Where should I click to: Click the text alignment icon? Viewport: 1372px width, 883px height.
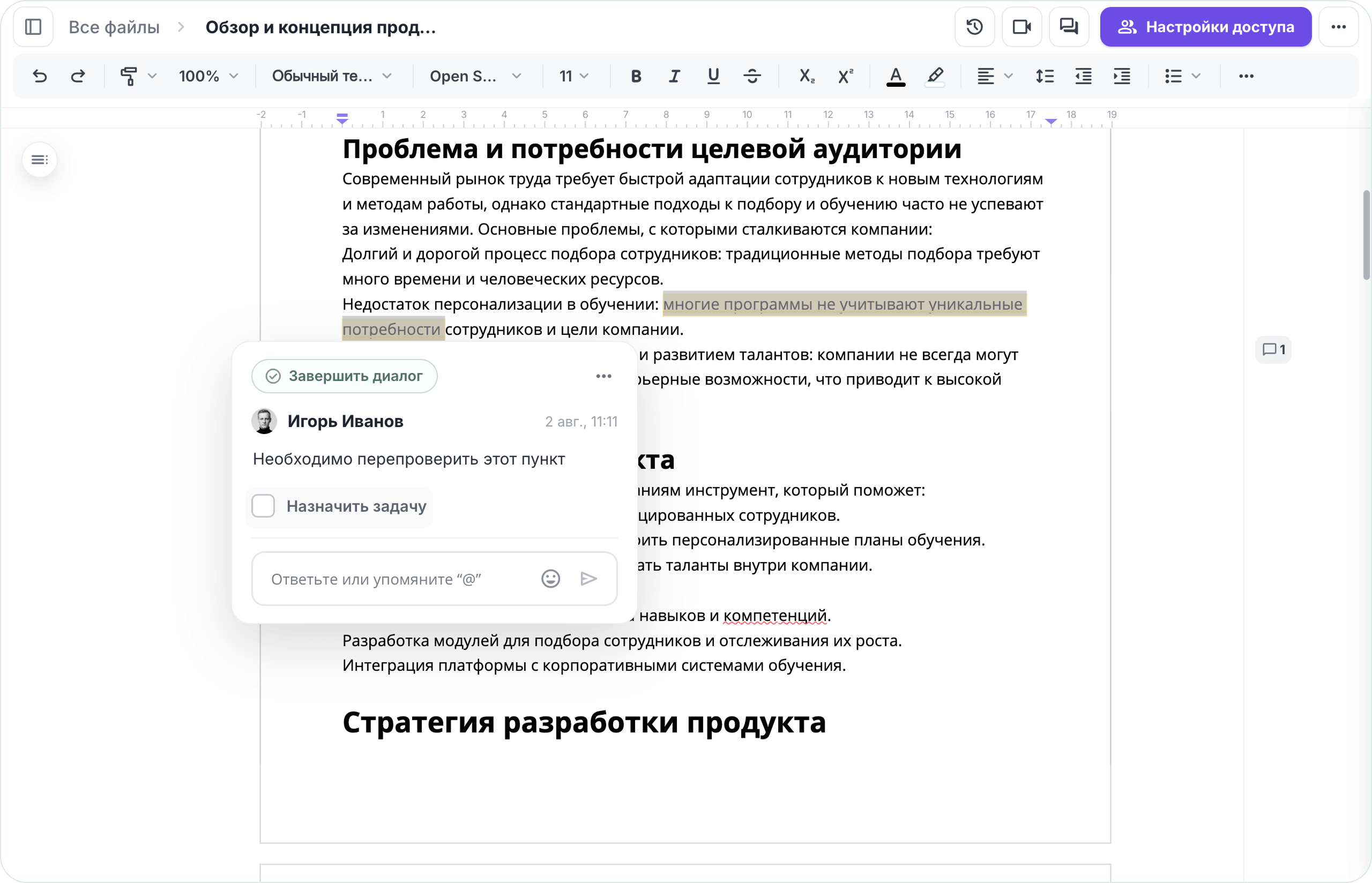point(986,76)
